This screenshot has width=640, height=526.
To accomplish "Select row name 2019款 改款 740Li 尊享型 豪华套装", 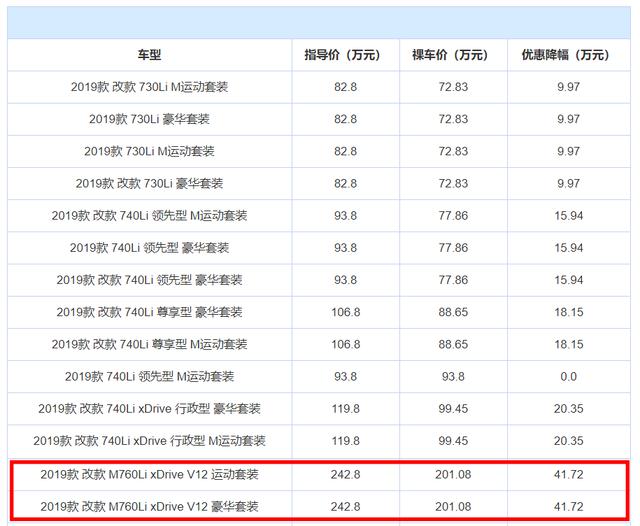I will click(149, 312).
